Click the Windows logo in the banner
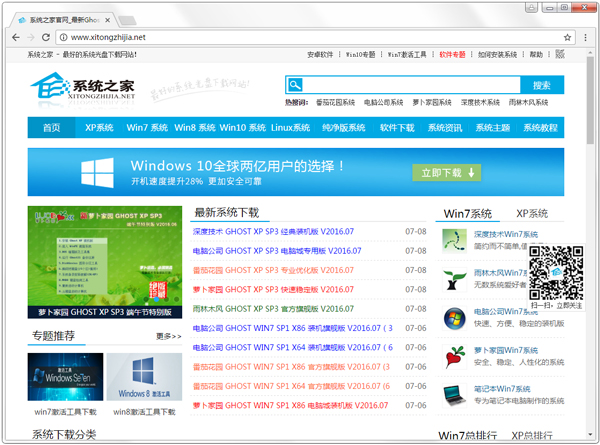This screenshot has height=445, width=600. tap(97, 173)
